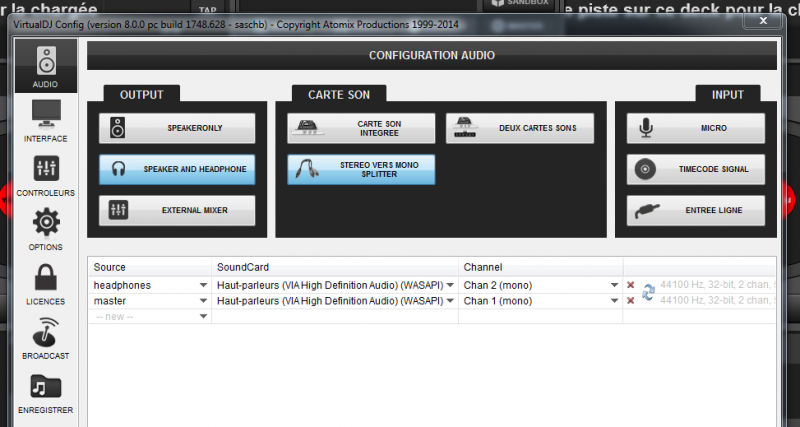Image resolution: width=800 pixels, height=427 pixels.
Task: Choose Carte Son Integree option
Action: [361, 128]
